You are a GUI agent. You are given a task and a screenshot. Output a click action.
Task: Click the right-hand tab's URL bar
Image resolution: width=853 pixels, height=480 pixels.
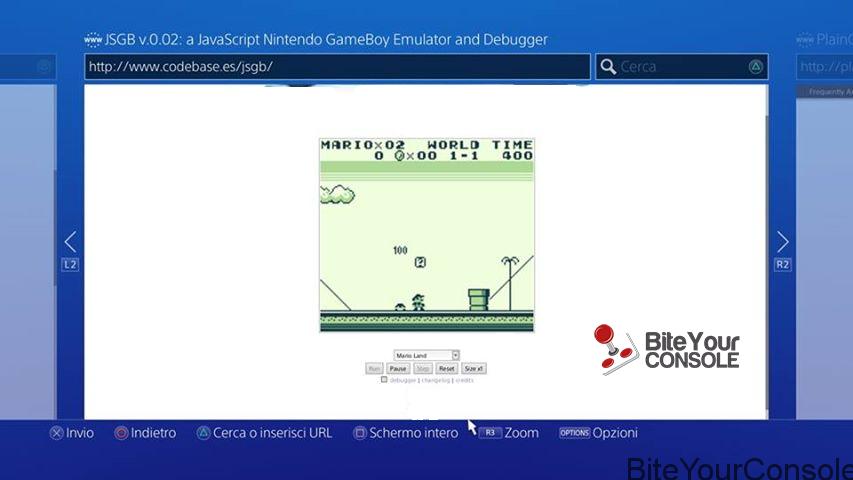tap(824, 67)
